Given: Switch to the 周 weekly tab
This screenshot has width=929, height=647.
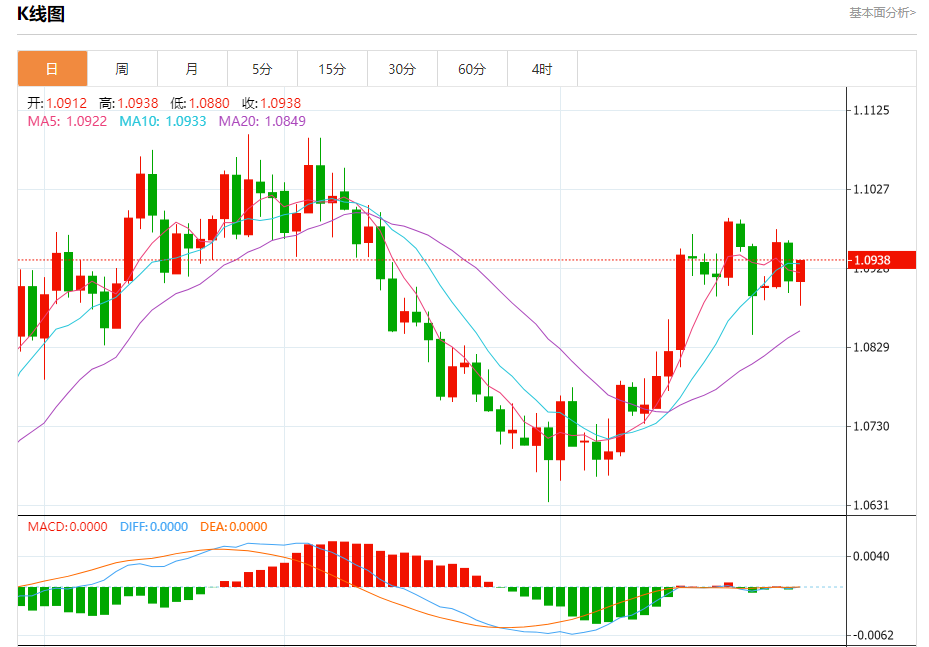Looking at the screenshot, I should coord(123,69).
